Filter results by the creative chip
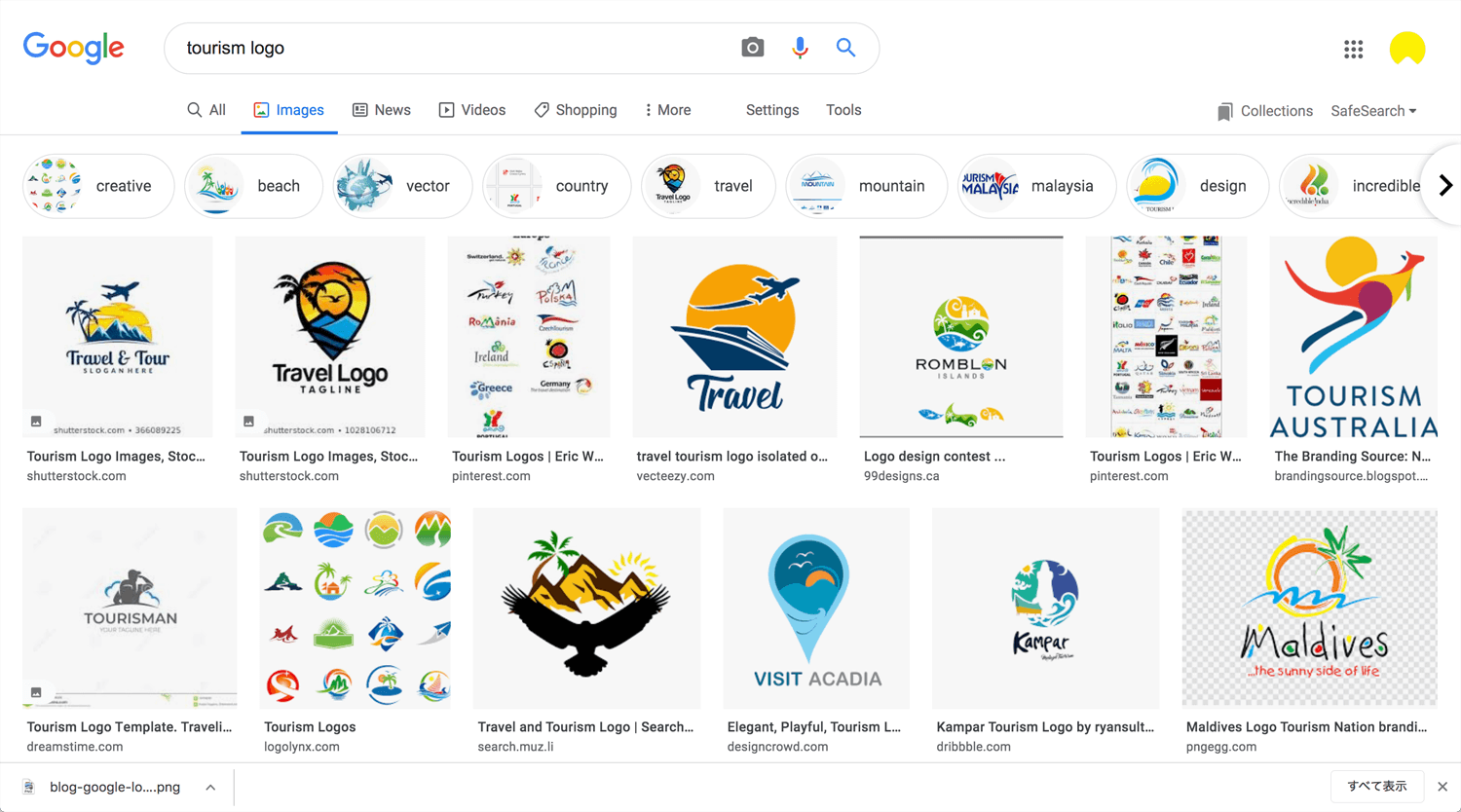 tap(98, 186)
